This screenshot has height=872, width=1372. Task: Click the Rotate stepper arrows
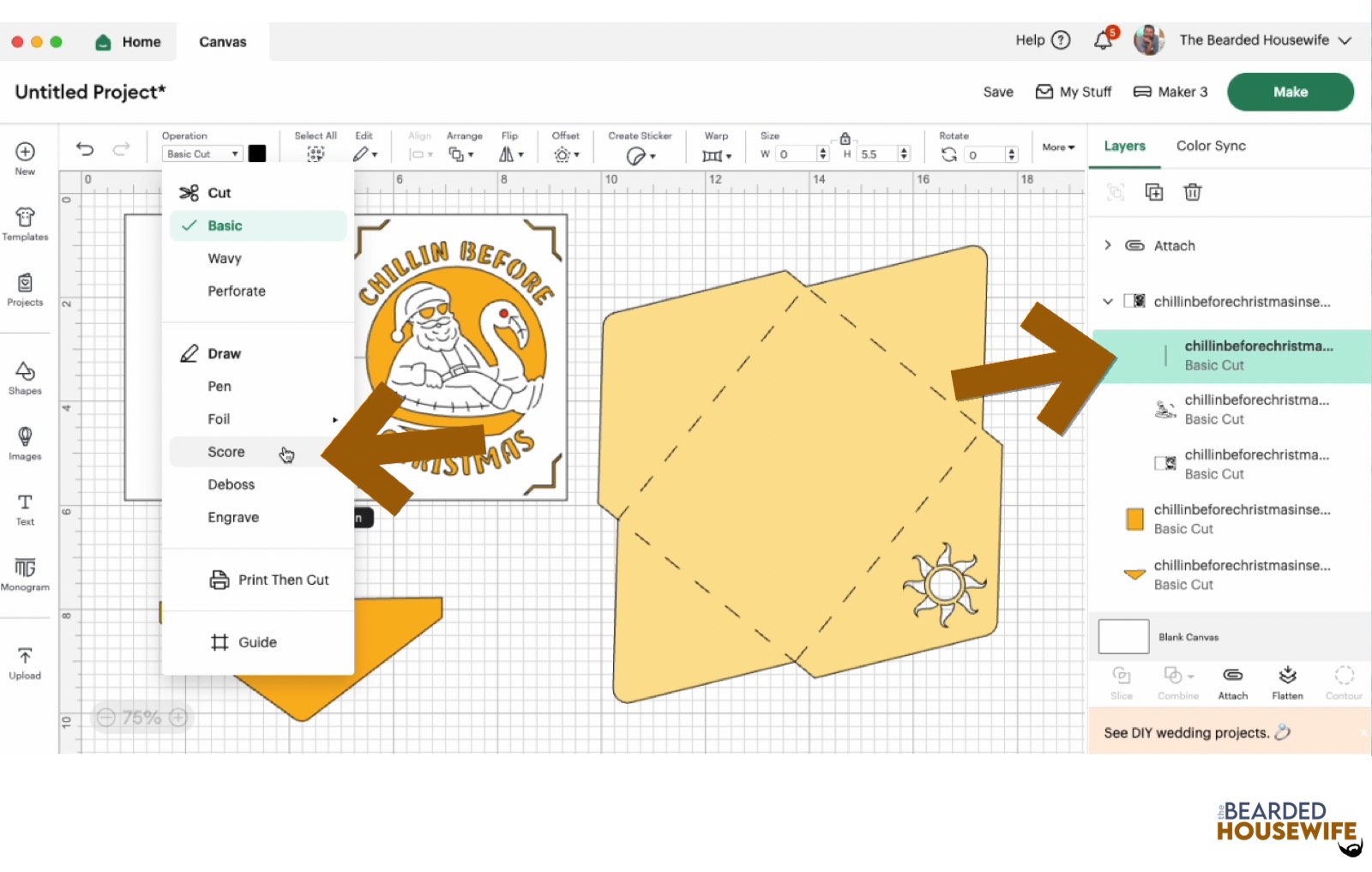(1012, 154)
